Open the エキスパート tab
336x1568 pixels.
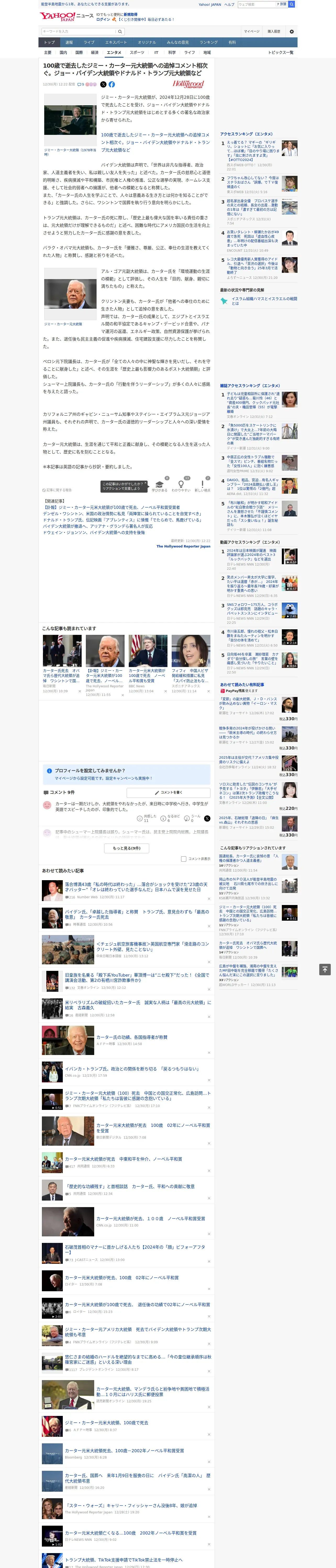coord(116,43)
